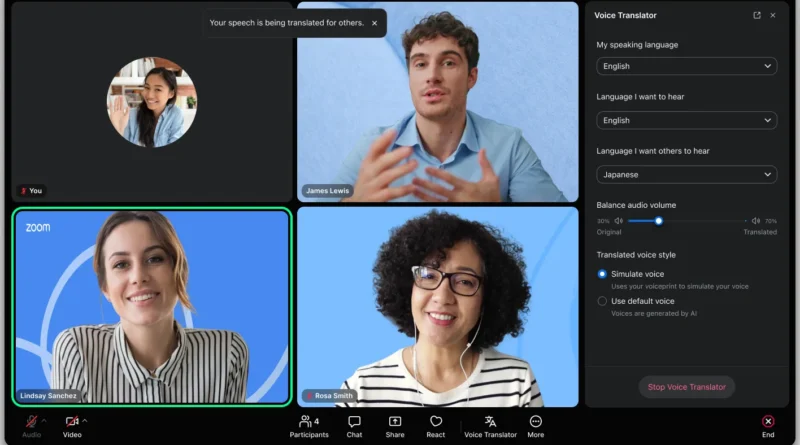800x445 pixels.
Task: Click the Voice Translator toolbar icon
Action: coord(490,422)
